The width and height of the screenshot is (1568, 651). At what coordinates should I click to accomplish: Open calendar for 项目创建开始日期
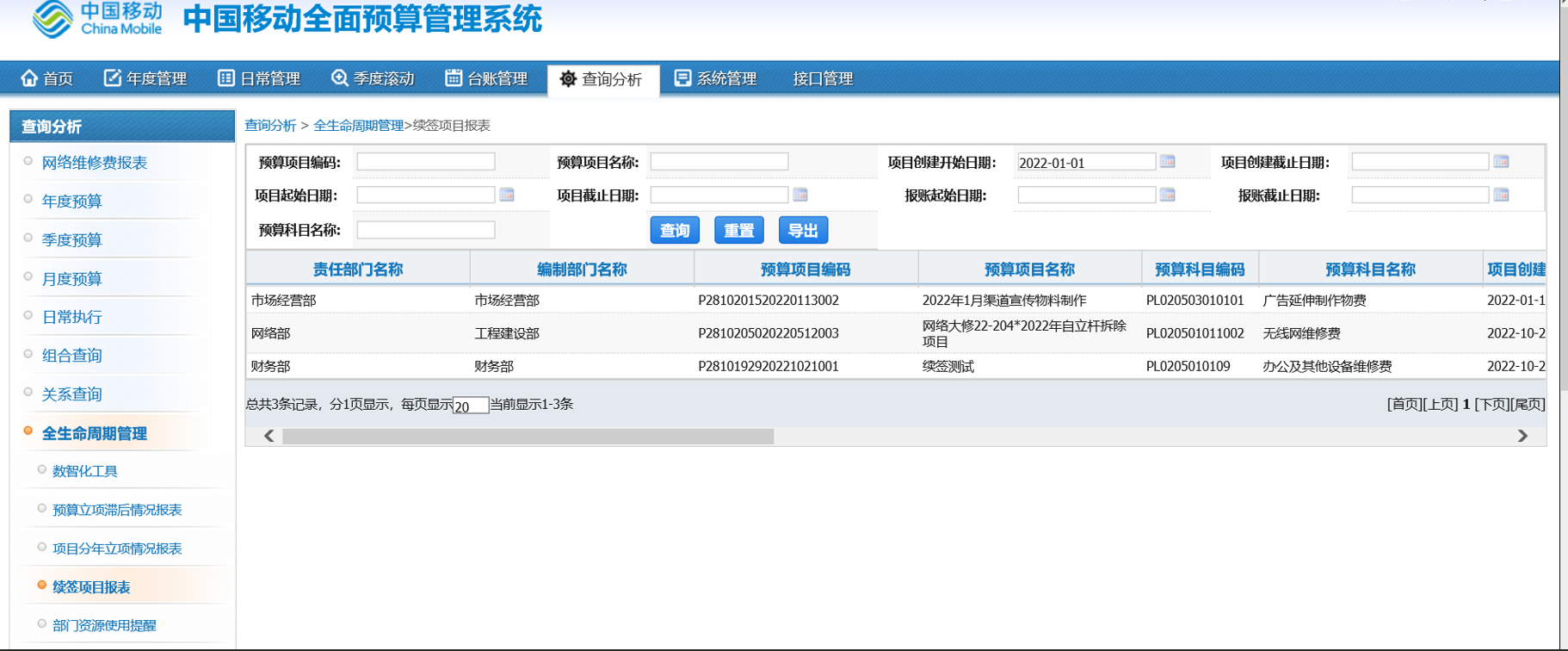[1167, 162]
